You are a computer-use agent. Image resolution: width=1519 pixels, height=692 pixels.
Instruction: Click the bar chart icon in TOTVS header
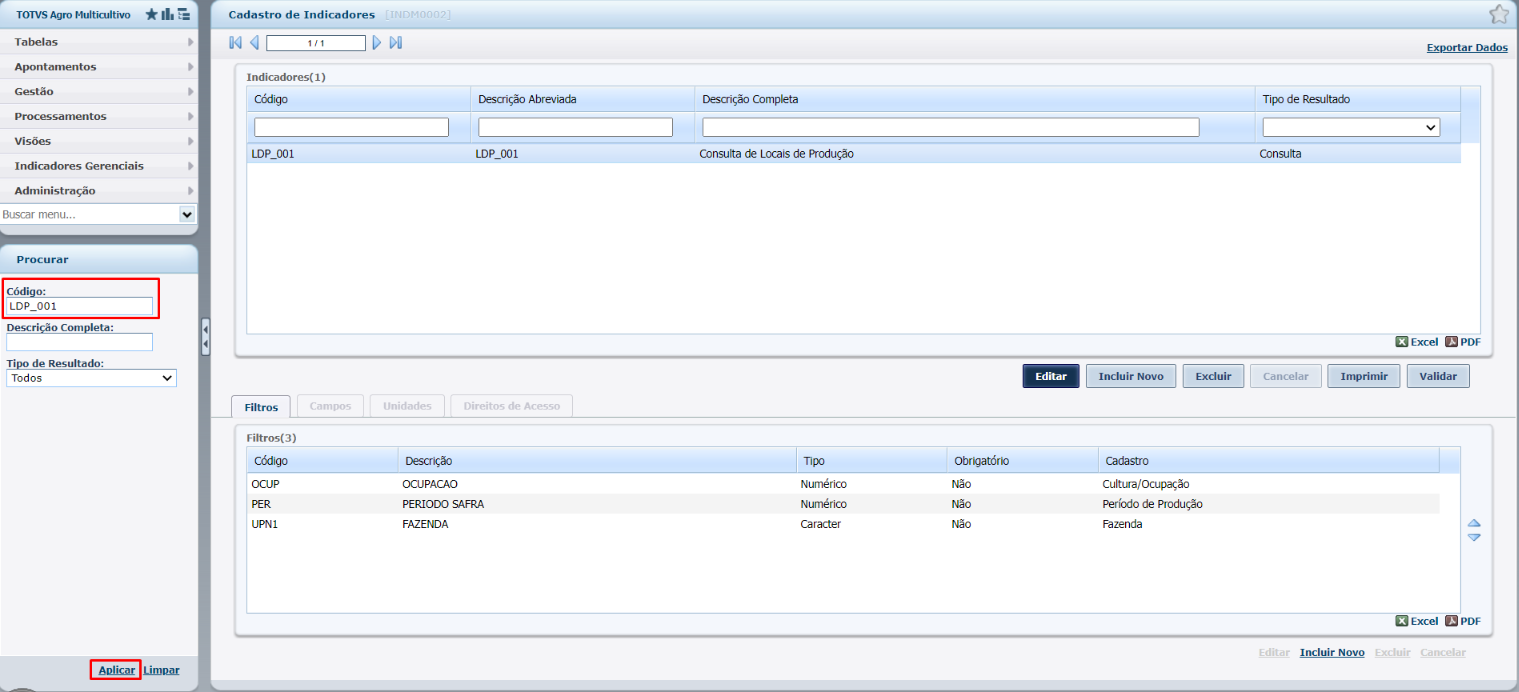coord(167,14)
